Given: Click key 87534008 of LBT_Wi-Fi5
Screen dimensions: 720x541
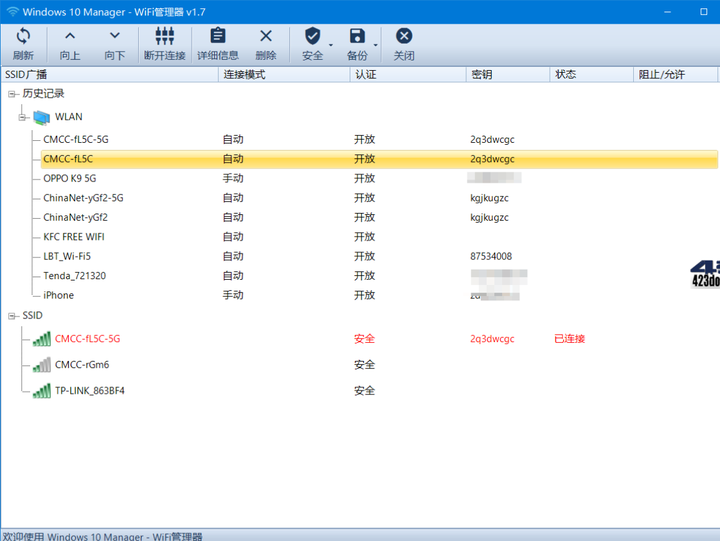Looking at the screenshot, I should point(491,256).
